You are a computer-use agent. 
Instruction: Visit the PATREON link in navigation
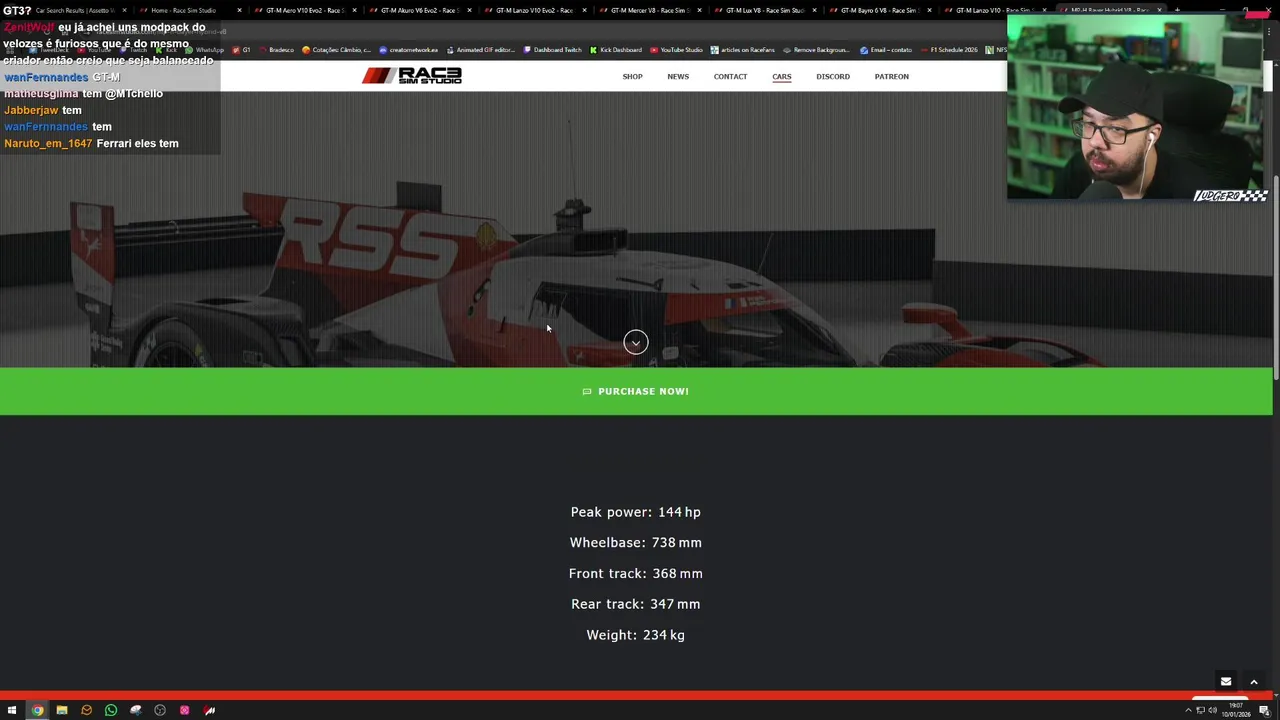pyautogui.click(x=891, y=76)
